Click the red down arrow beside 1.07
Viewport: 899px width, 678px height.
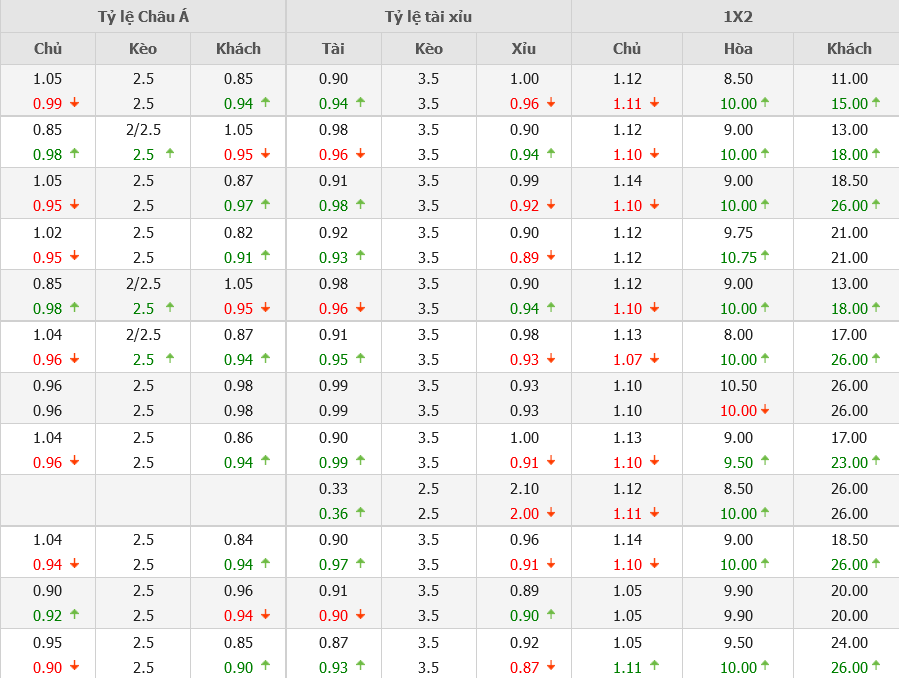654,358
